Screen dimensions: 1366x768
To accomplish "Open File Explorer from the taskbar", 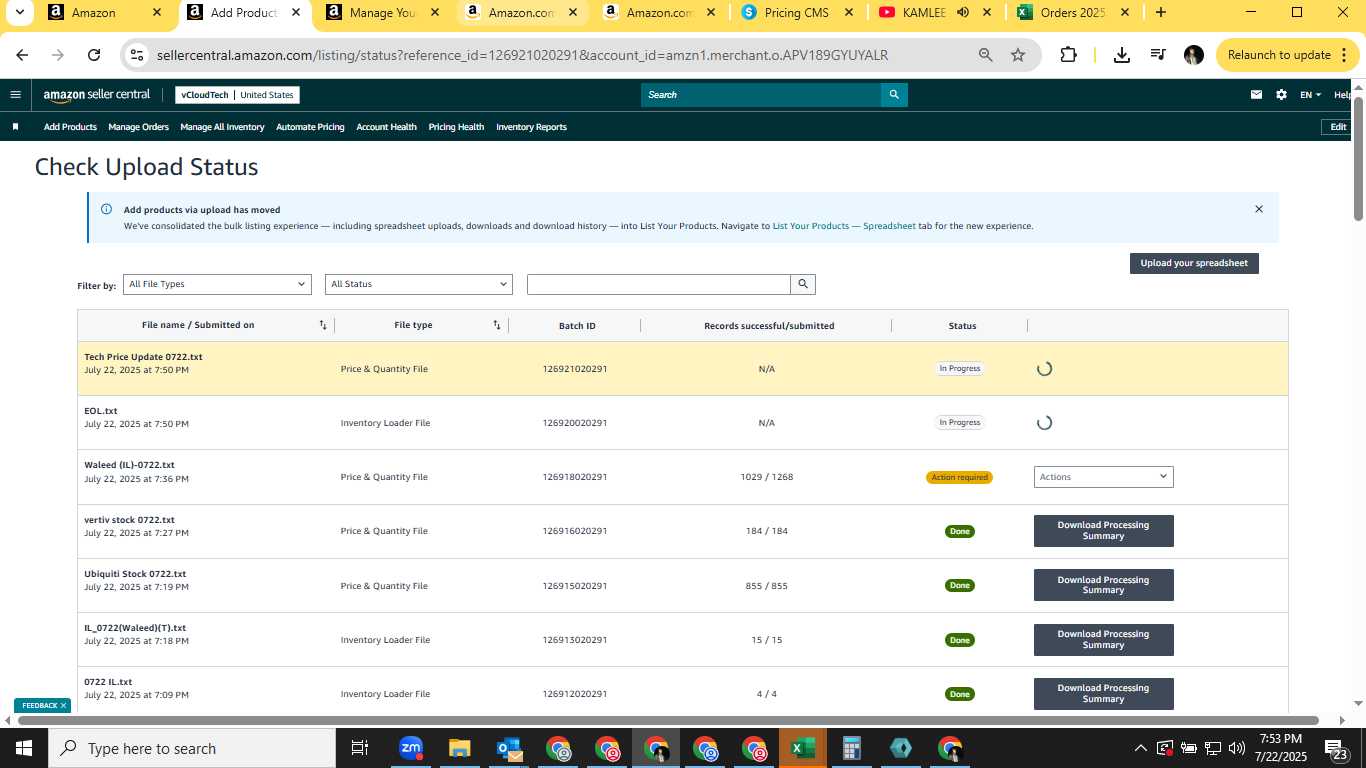I will [x=459, y=748].
